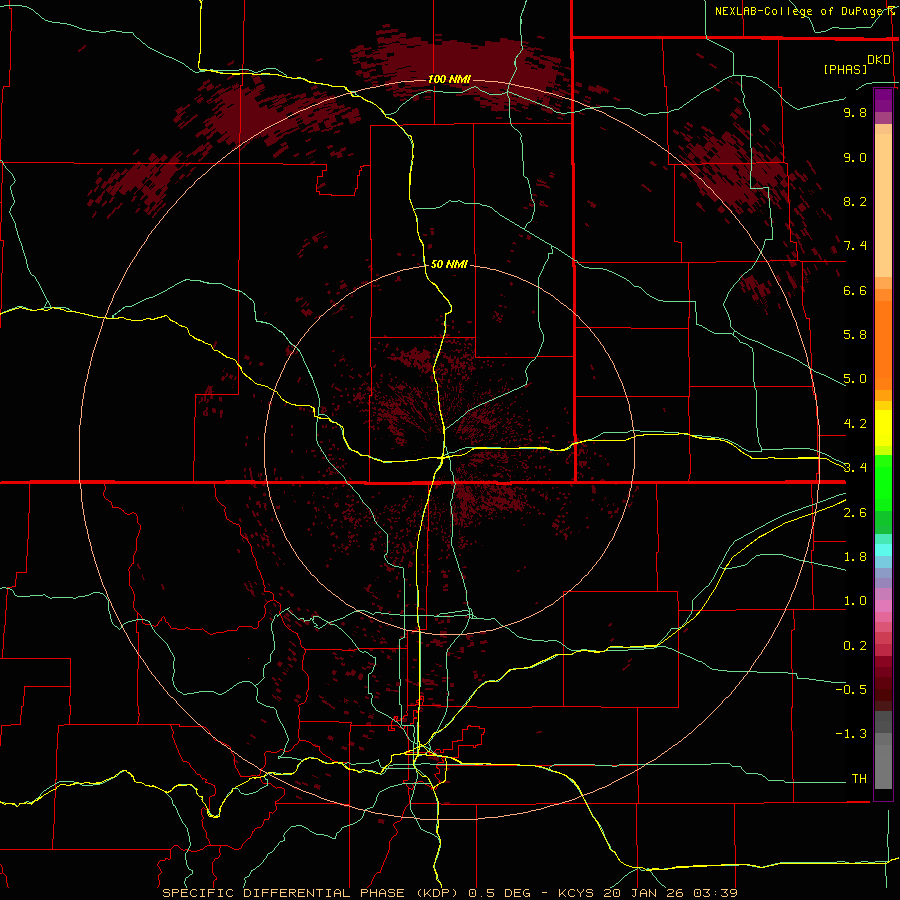The height and width of the screenshot is (900, 900).
Task: Click the yellow segment of color bar
Action: tap(883, 428)
